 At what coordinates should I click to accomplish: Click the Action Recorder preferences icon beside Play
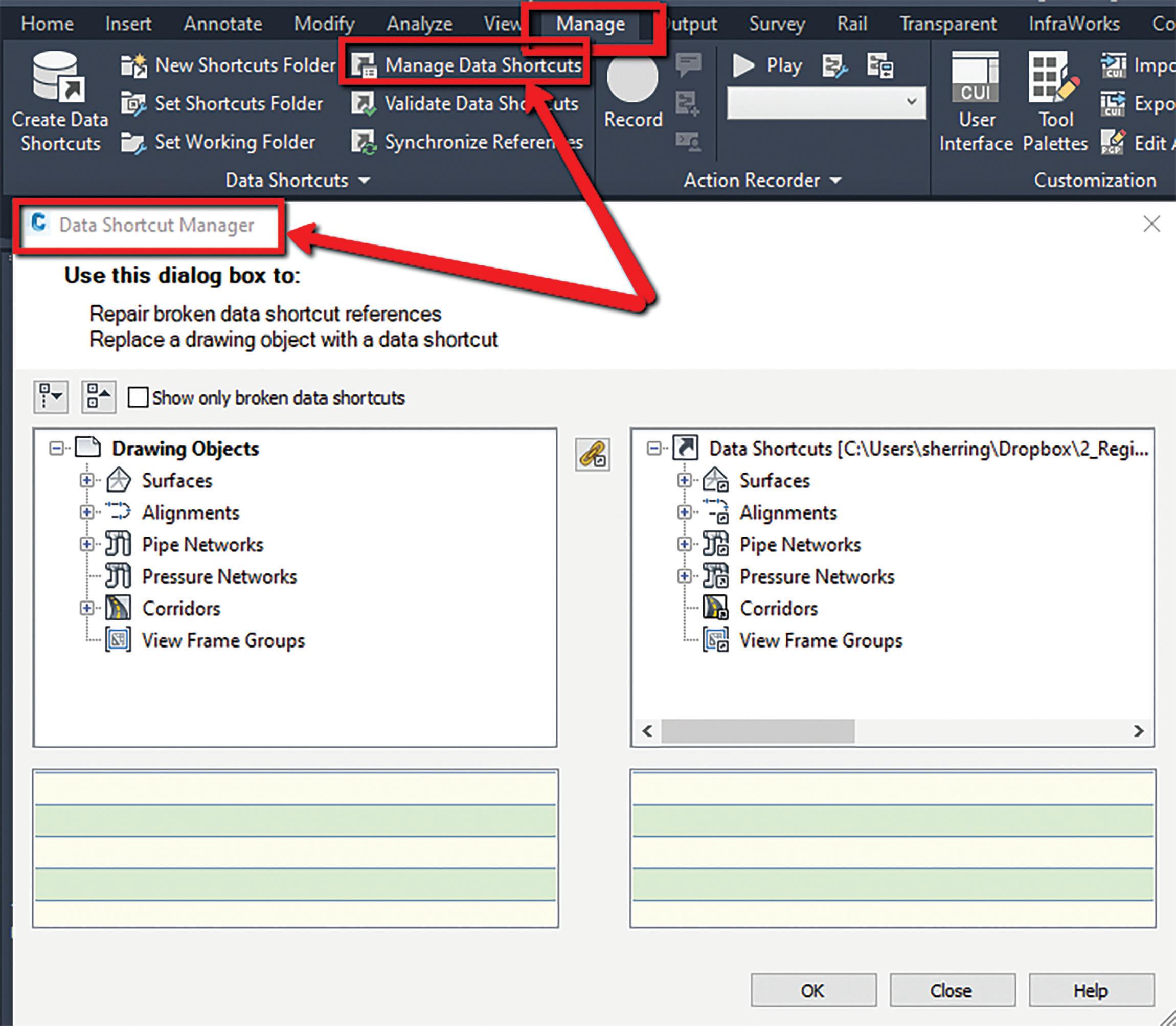(834, 66)
